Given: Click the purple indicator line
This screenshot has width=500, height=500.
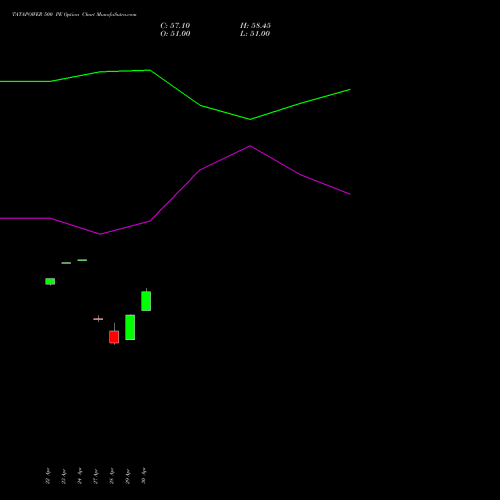Looking at the screenshot, I should click(200, 170).
